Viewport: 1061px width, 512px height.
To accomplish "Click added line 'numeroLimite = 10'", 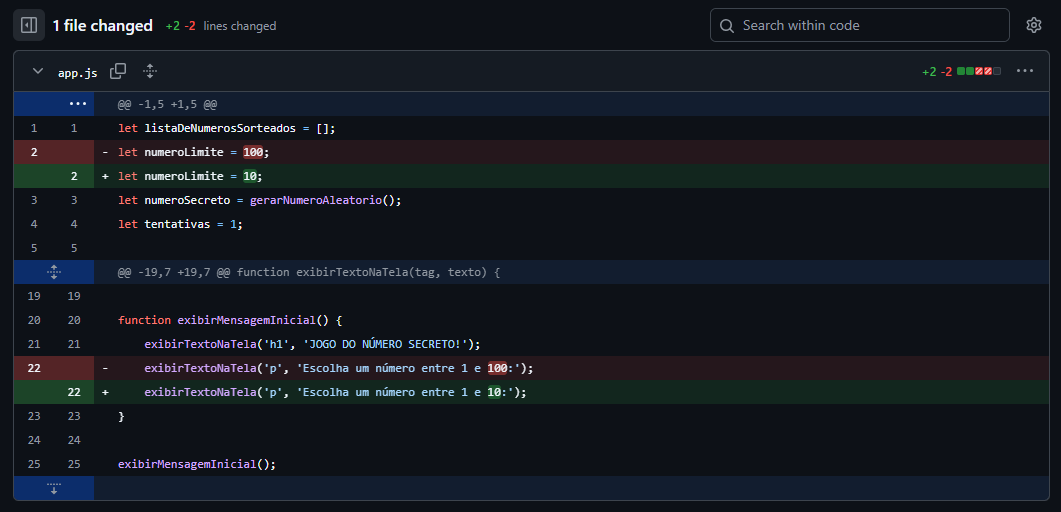I will coord(190,176).
